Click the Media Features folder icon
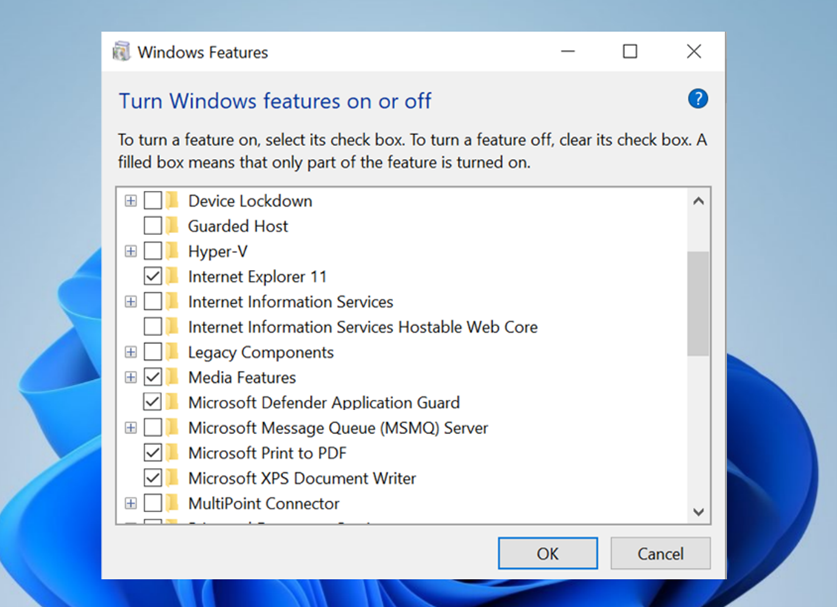The width and height of the screenshot is (837, 607). (x=173, y=377)
